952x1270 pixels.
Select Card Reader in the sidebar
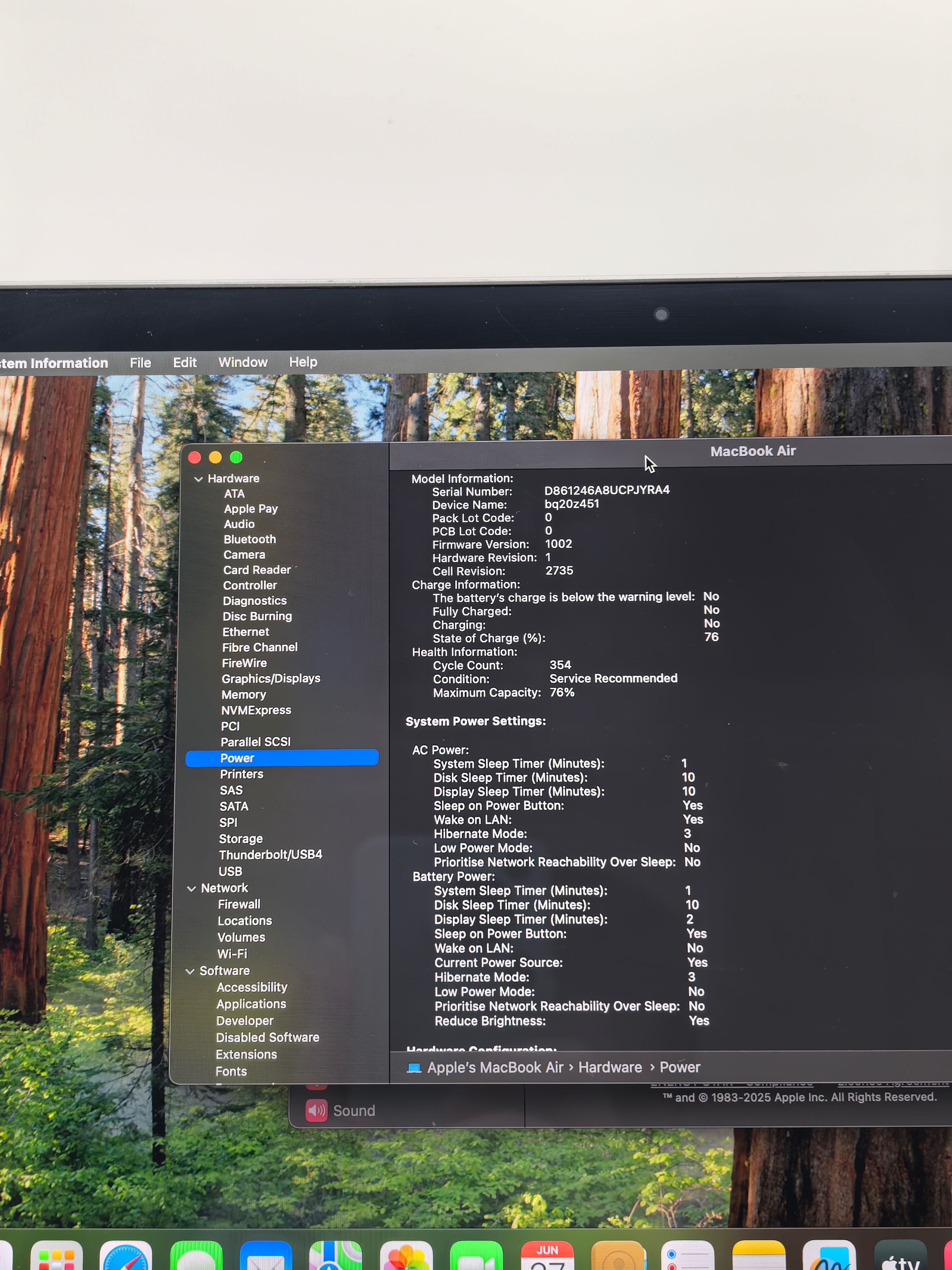(x=257, y=570)
